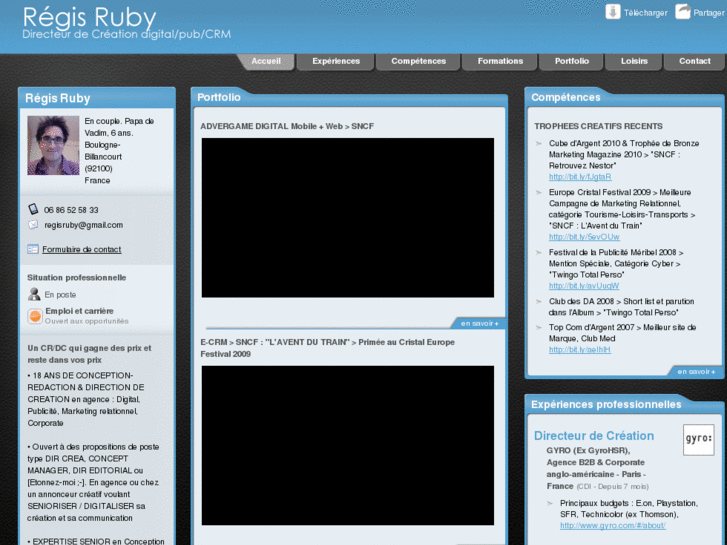Click the Régis Ruby site title in the header
Screen dimensions: 727x545
[89, 17]
